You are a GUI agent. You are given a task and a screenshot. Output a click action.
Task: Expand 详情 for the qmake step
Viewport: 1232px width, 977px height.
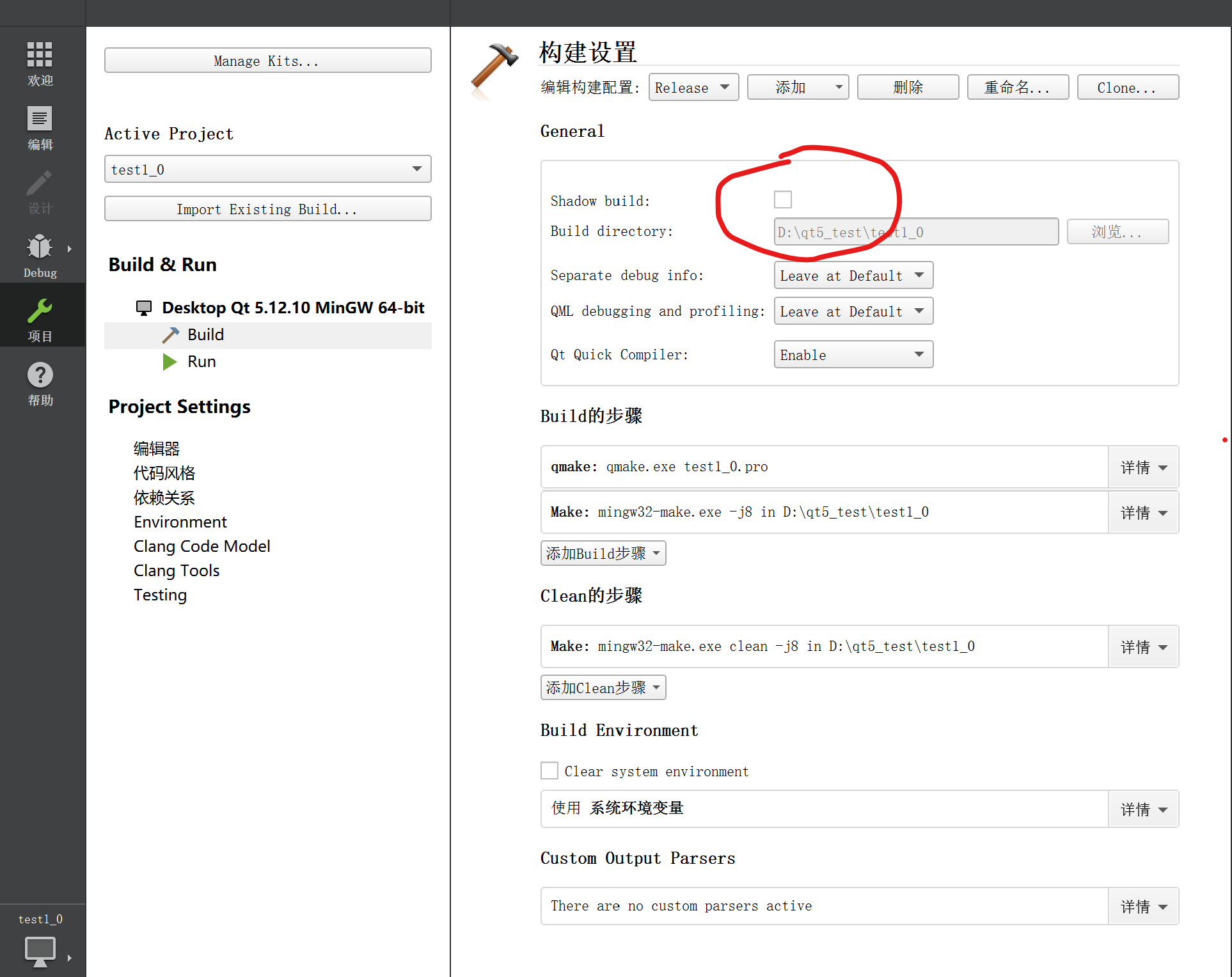[x=1143, y=467]
